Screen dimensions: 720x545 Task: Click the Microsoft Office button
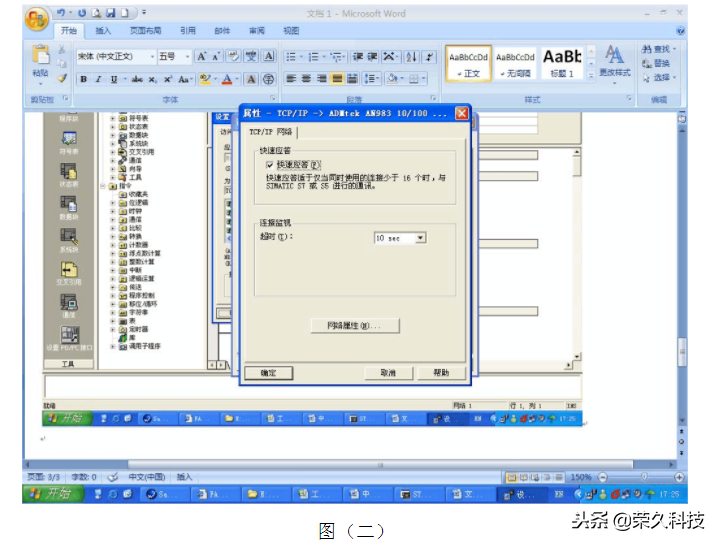coord(37,17)
